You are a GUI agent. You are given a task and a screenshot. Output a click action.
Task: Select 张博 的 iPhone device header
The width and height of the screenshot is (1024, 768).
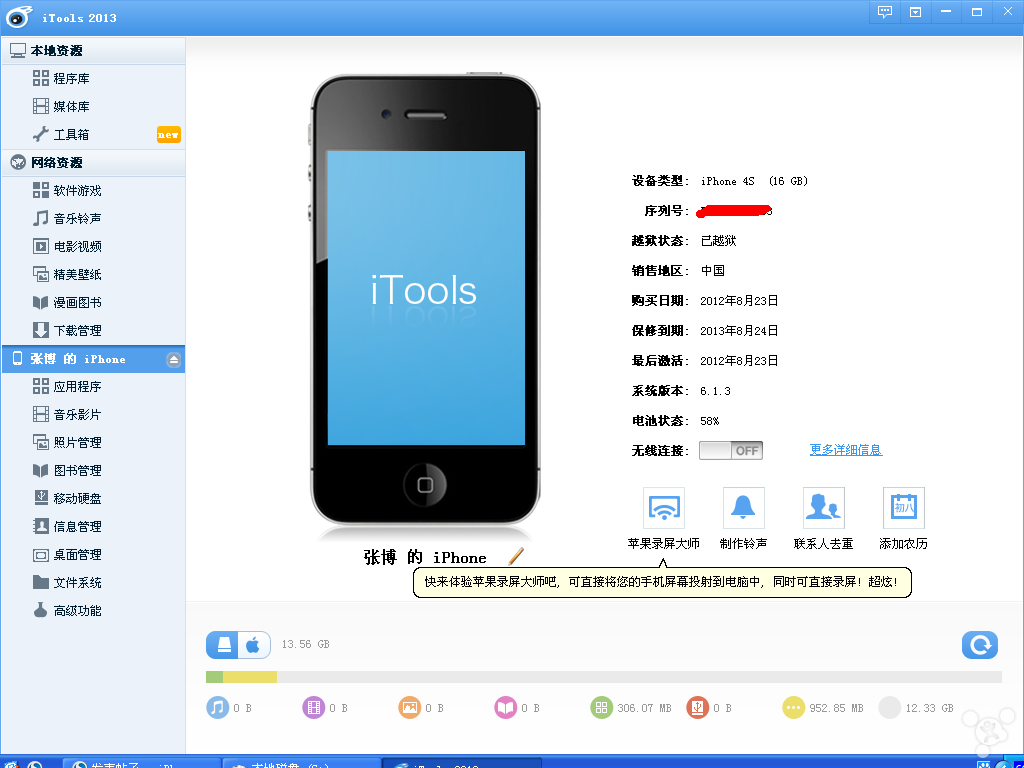[x=93, y=359]
